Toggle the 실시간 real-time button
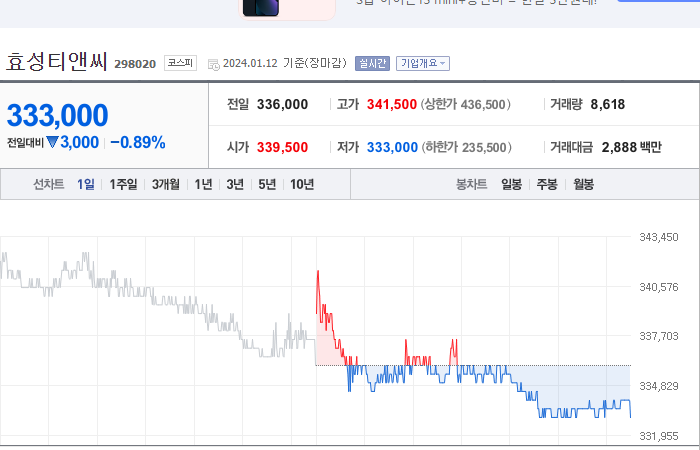 (372, 63)
